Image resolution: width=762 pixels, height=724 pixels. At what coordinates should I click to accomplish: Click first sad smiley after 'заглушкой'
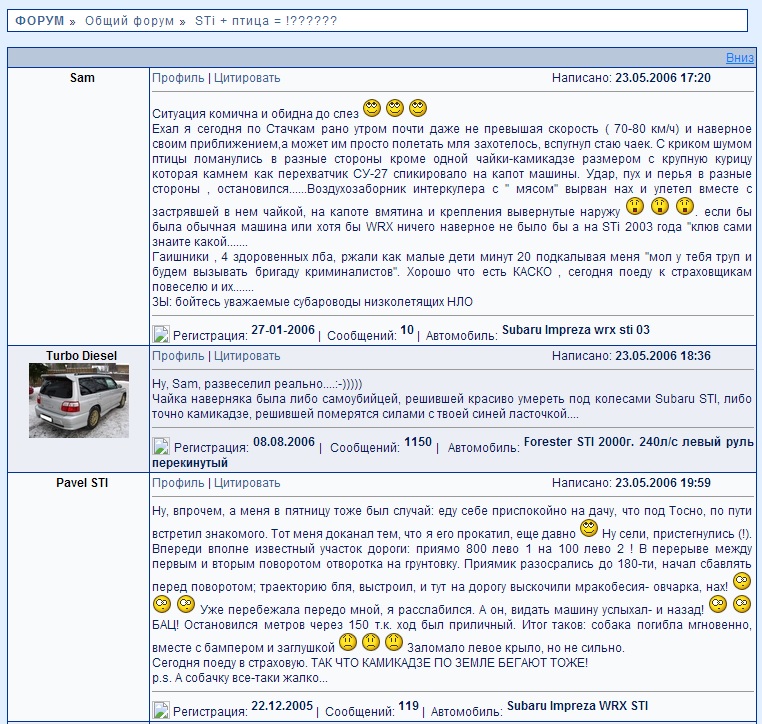pyautogui.click(x=347, y=642)
